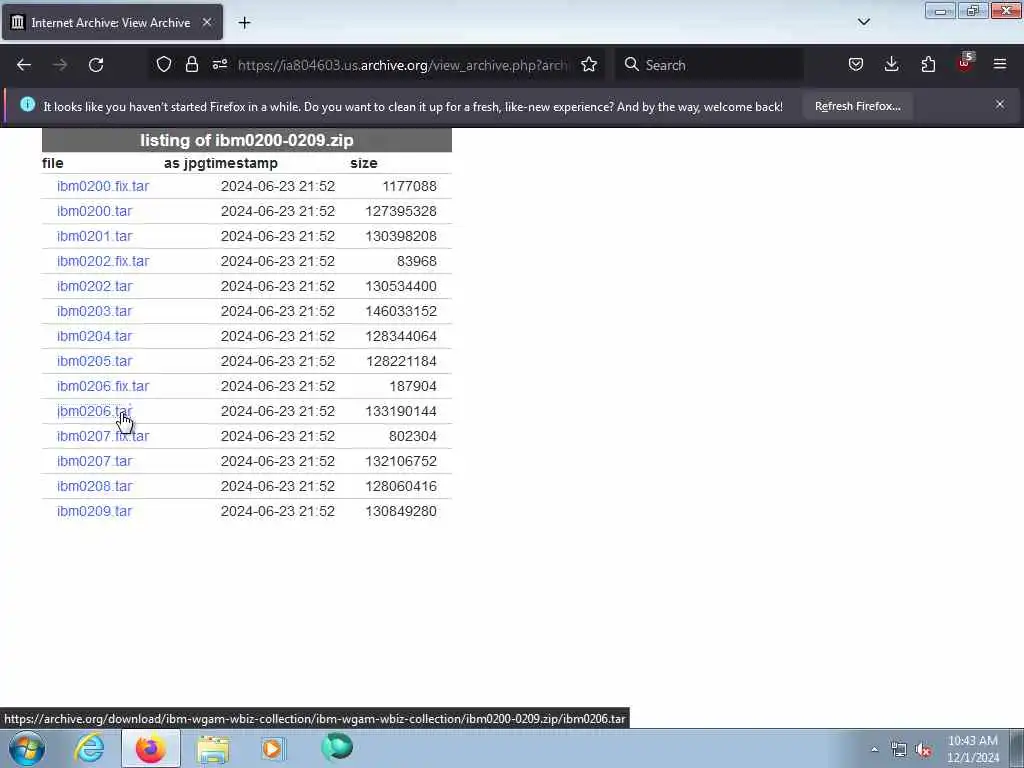The image size is (1024, 768).
Task: Open ibm0206.fix.tar link
Action: (103, 386)
